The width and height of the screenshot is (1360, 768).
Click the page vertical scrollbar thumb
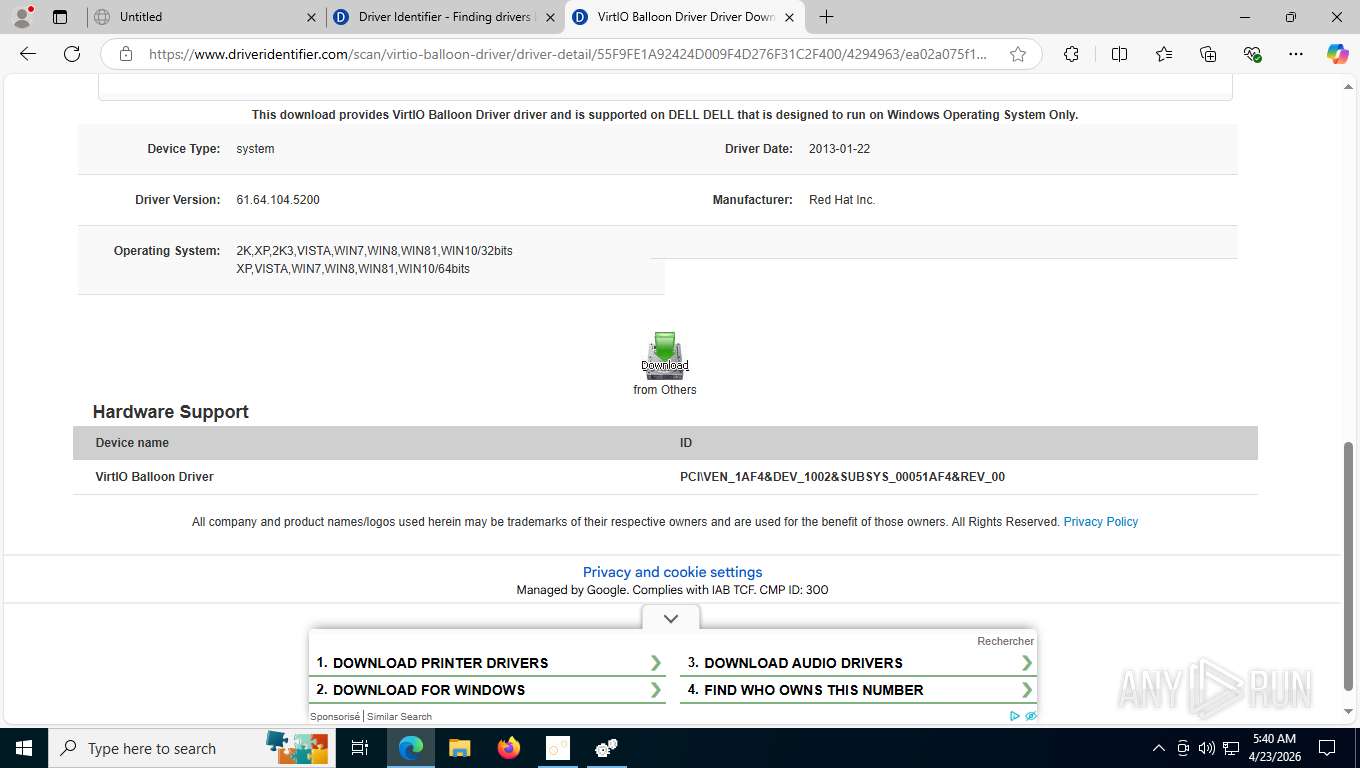coord(1348,566)
